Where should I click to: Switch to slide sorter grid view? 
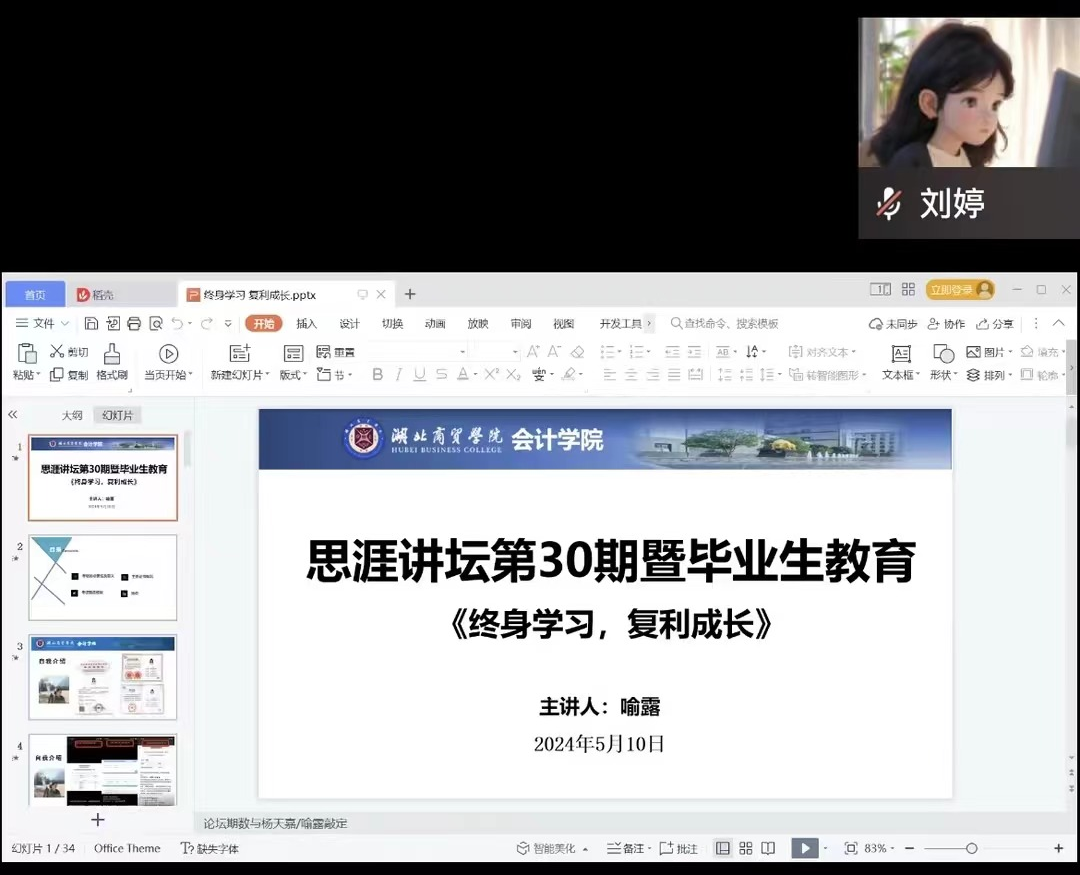click(x=746, y=848)
